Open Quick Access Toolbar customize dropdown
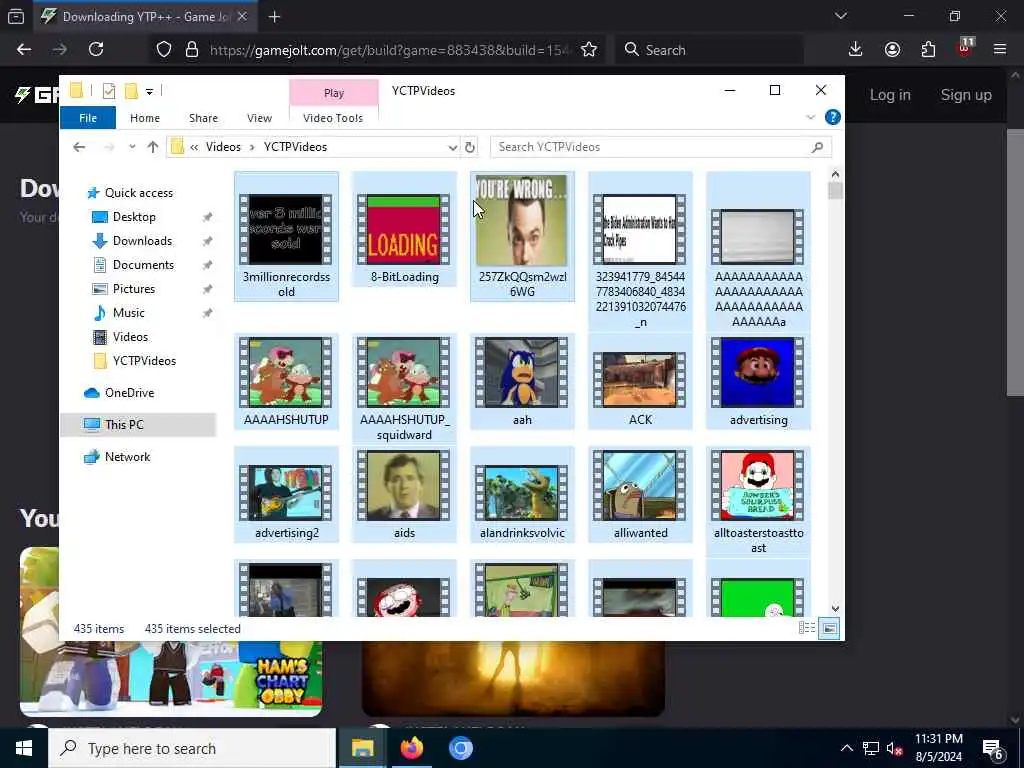Screen dimensions: 1024x768 [150, 91]
